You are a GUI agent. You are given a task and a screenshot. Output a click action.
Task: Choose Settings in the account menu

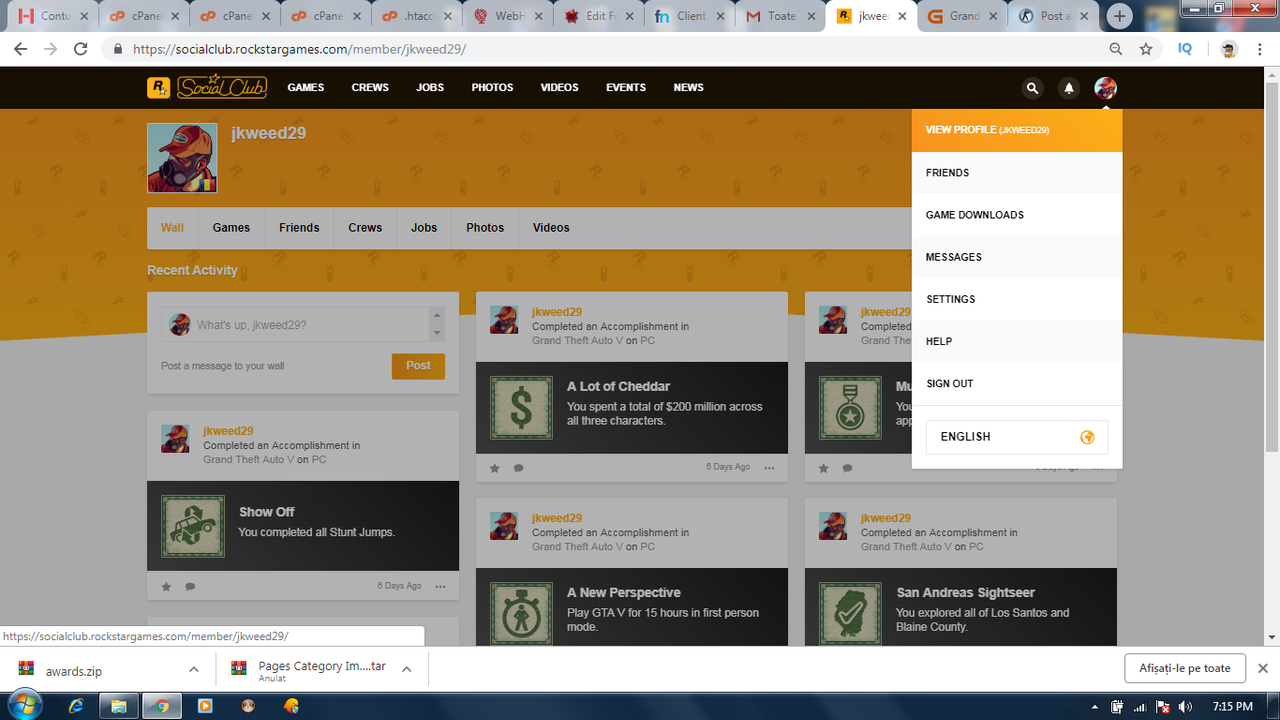(x=1017, y=299)
